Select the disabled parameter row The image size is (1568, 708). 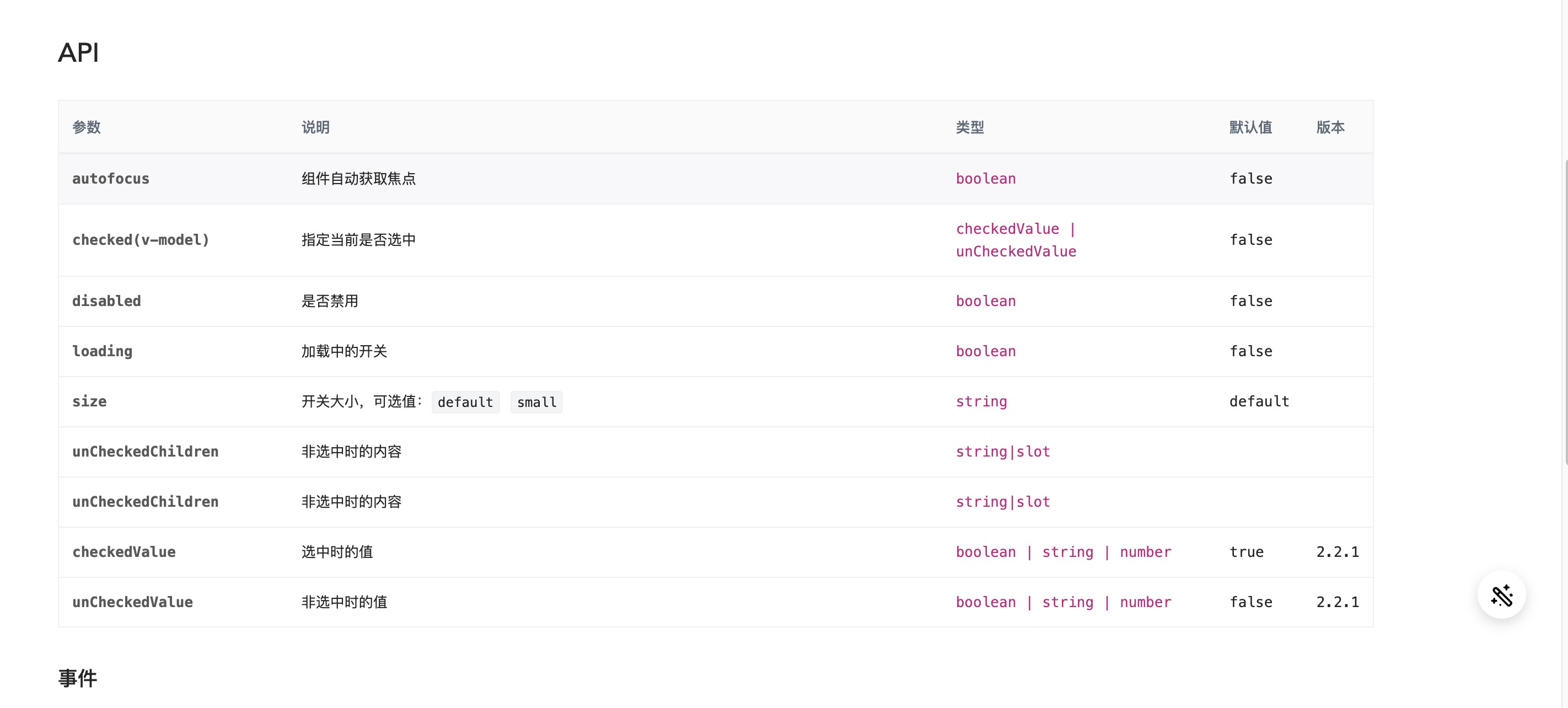106,300
